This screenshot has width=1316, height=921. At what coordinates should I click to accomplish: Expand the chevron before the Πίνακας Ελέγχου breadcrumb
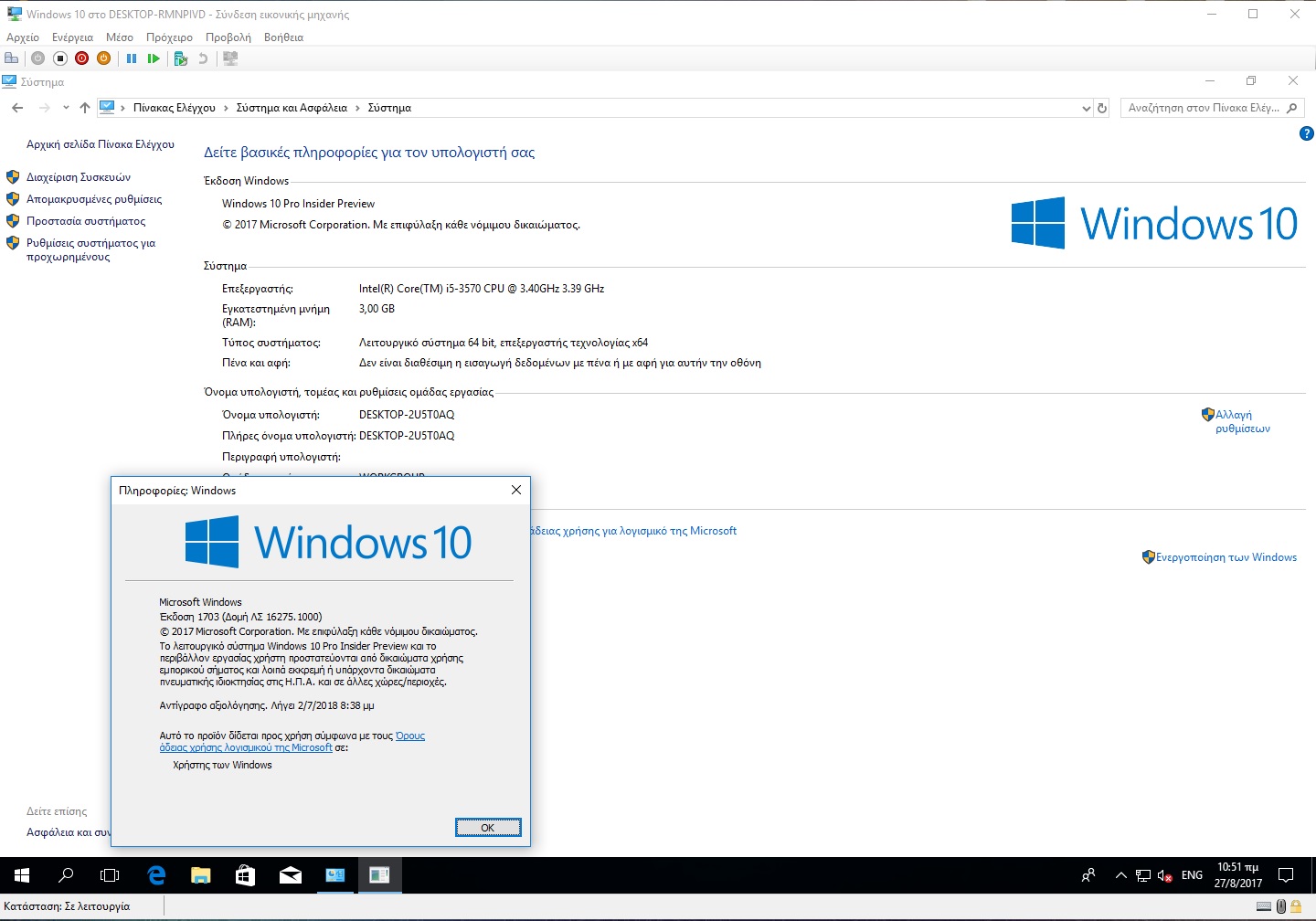(x=122, y=108)
